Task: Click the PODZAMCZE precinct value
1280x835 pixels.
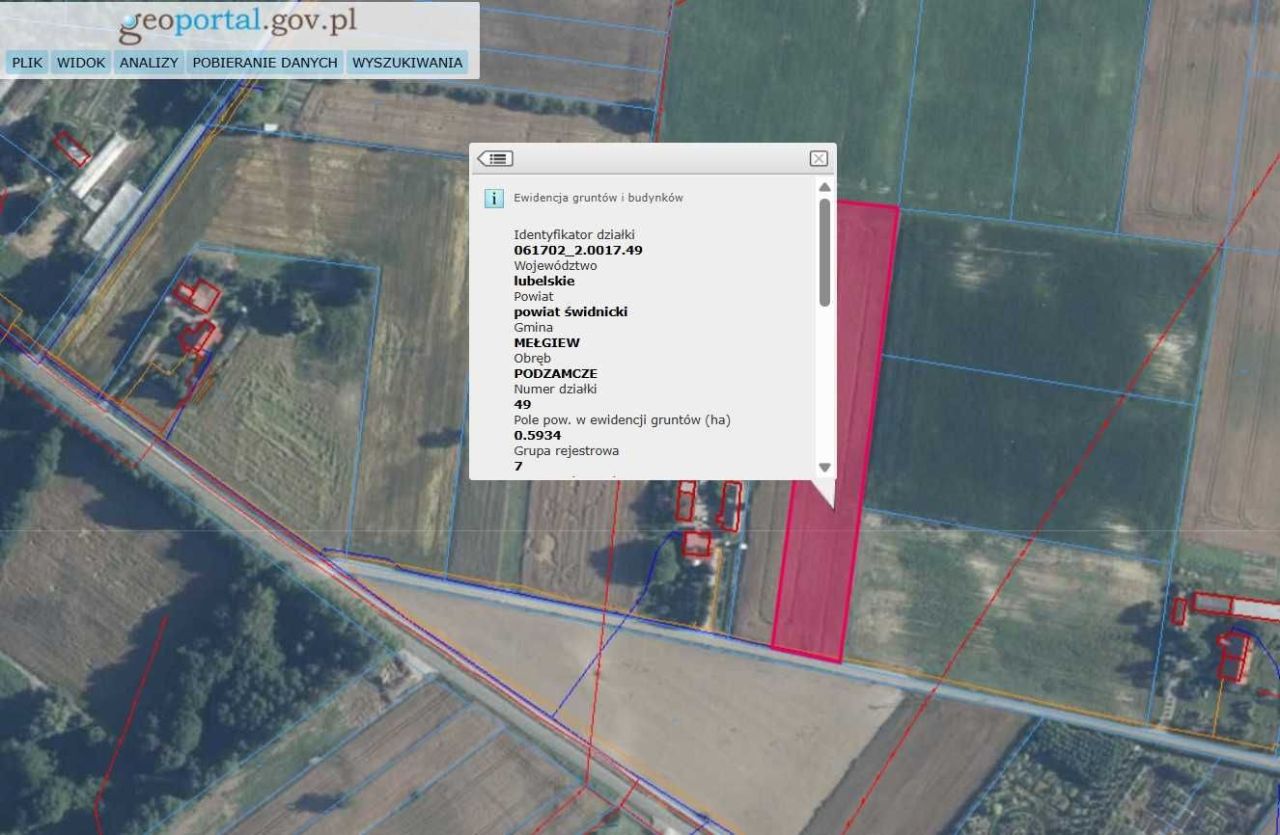Action: point(555,373)
